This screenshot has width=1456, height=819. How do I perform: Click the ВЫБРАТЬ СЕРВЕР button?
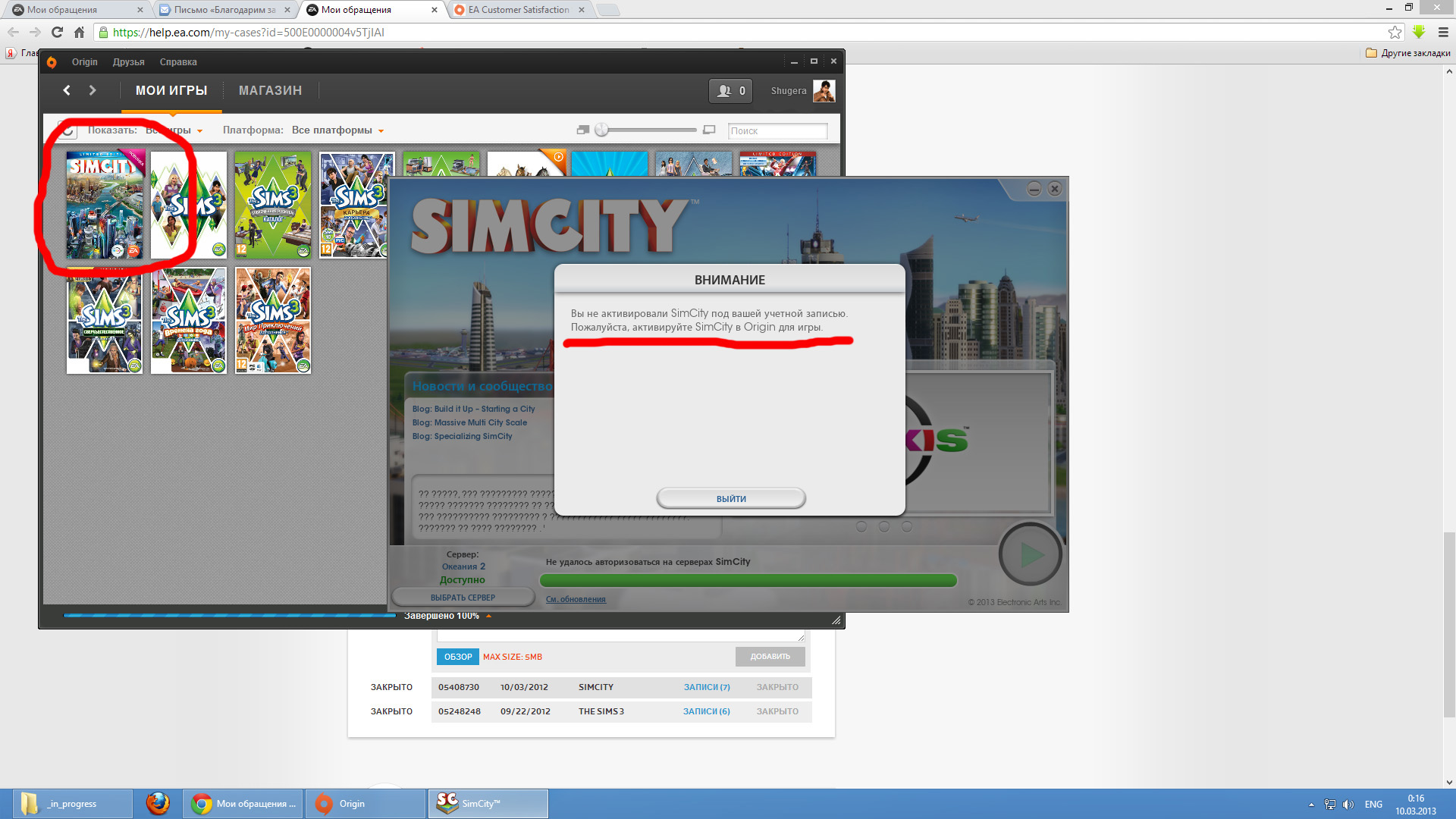coord(463,598)
